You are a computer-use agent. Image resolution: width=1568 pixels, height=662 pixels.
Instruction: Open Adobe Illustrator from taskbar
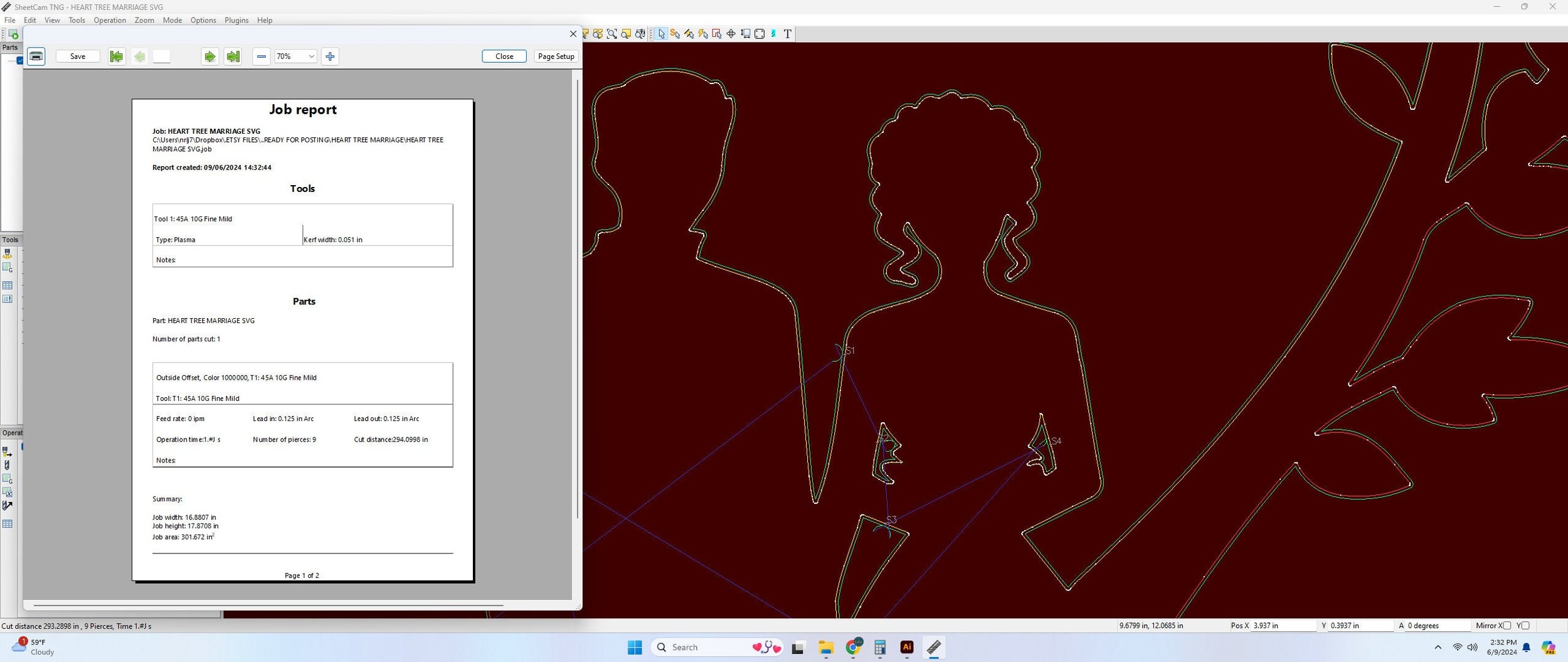point(907,648)
